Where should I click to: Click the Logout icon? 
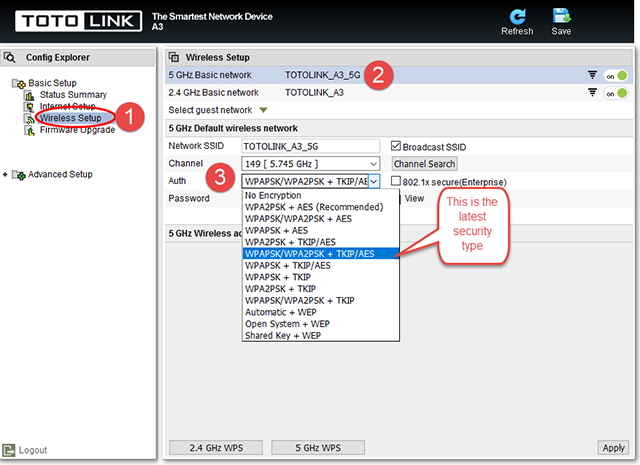(x=9, y=450)
